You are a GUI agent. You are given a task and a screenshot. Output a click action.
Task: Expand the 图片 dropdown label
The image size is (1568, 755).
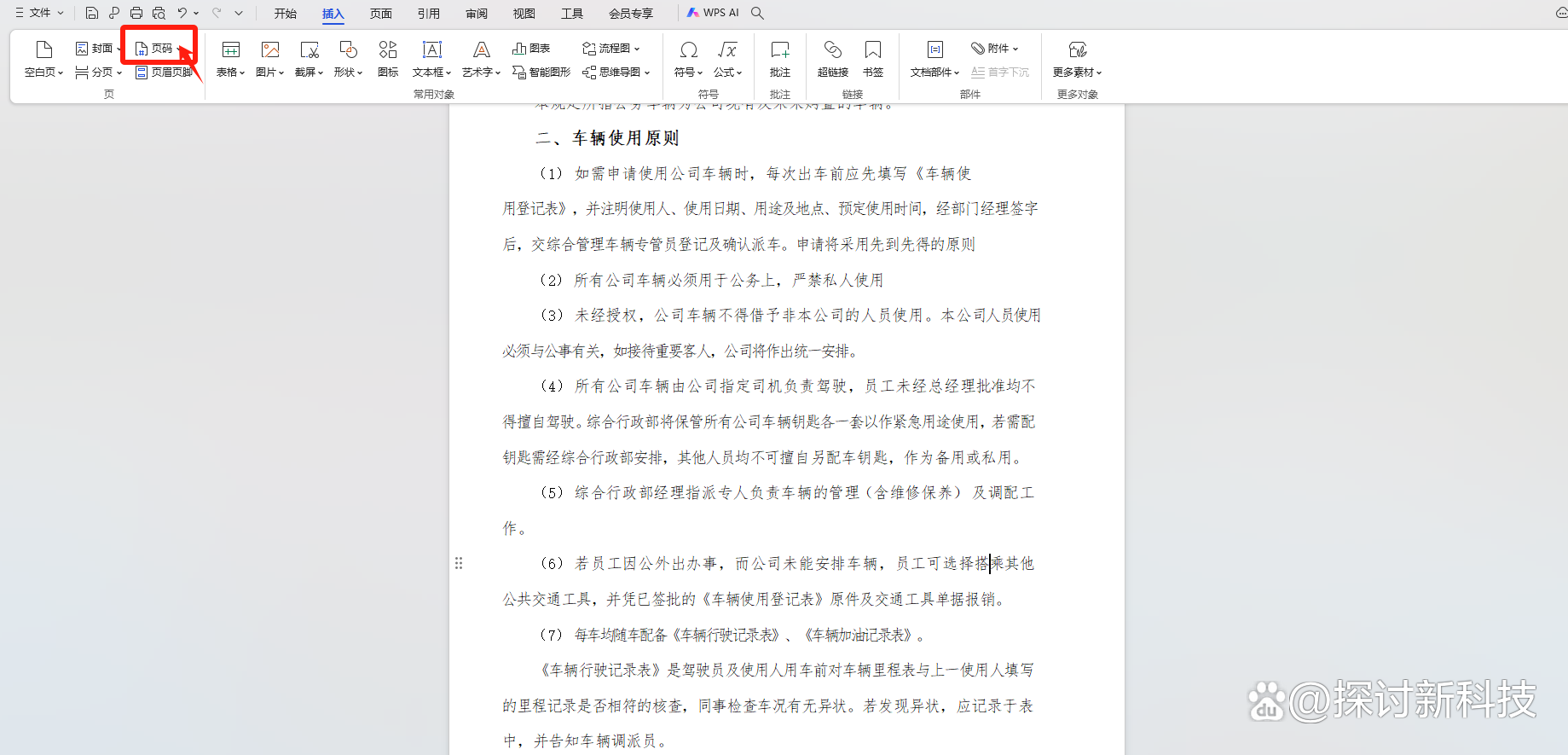click(270, 73)
